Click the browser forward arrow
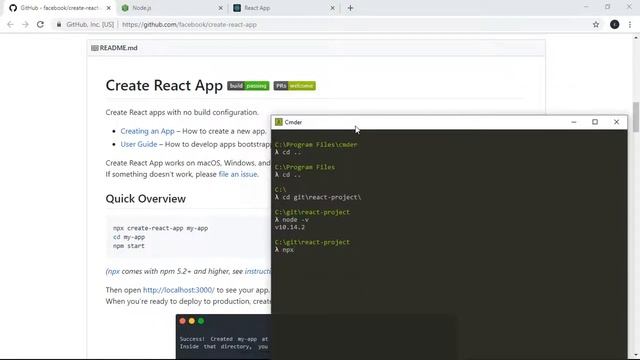 point(25,24)
